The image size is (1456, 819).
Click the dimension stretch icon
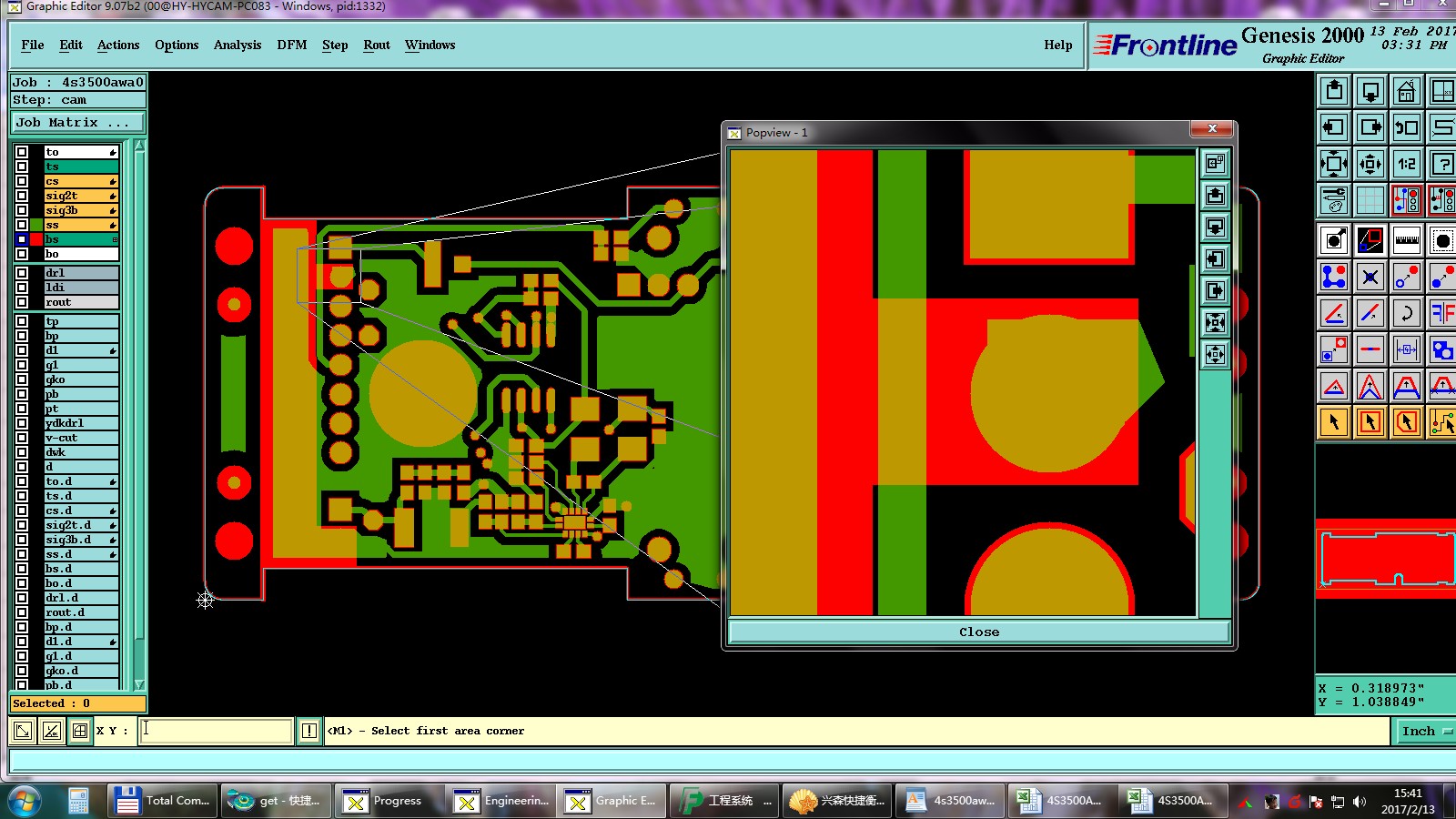click(1407, 349)
